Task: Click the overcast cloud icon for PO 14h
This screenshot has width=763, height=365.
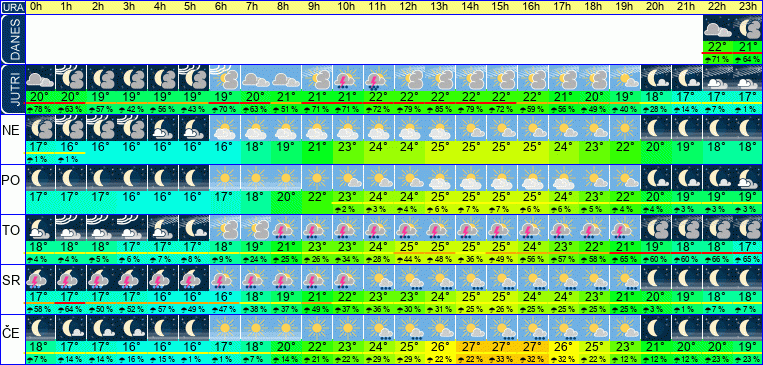Action: coord(471,178)
